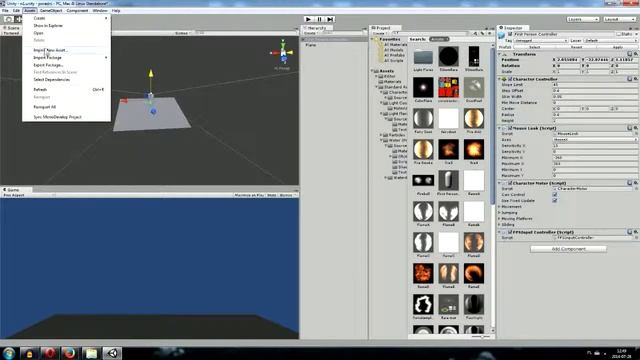Click the prefab Select button in the Inspector

coord(535,47)
